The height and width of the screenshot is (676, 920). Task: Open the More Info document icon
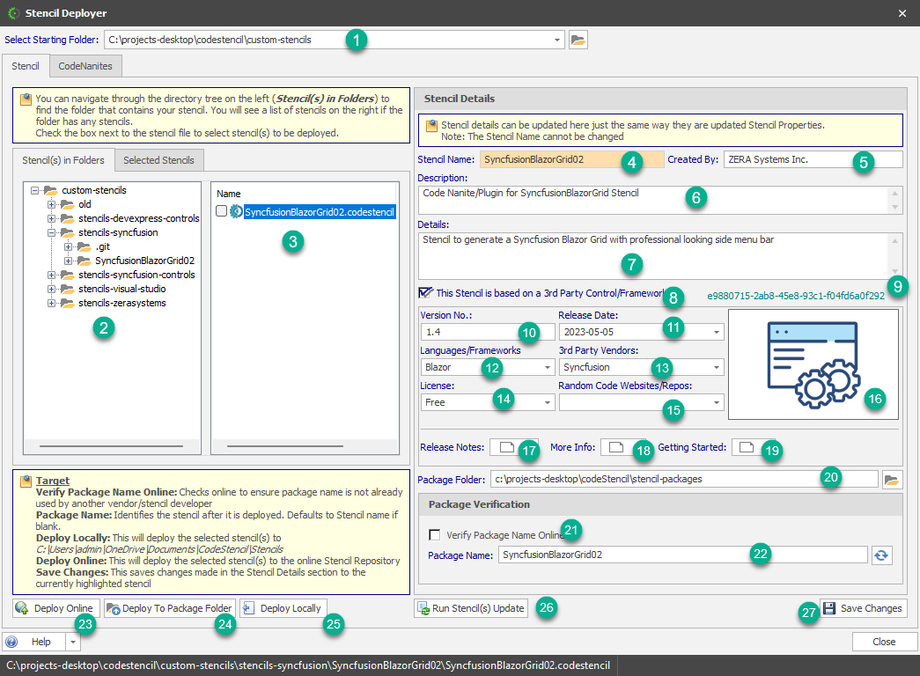[x=617, y=447]
